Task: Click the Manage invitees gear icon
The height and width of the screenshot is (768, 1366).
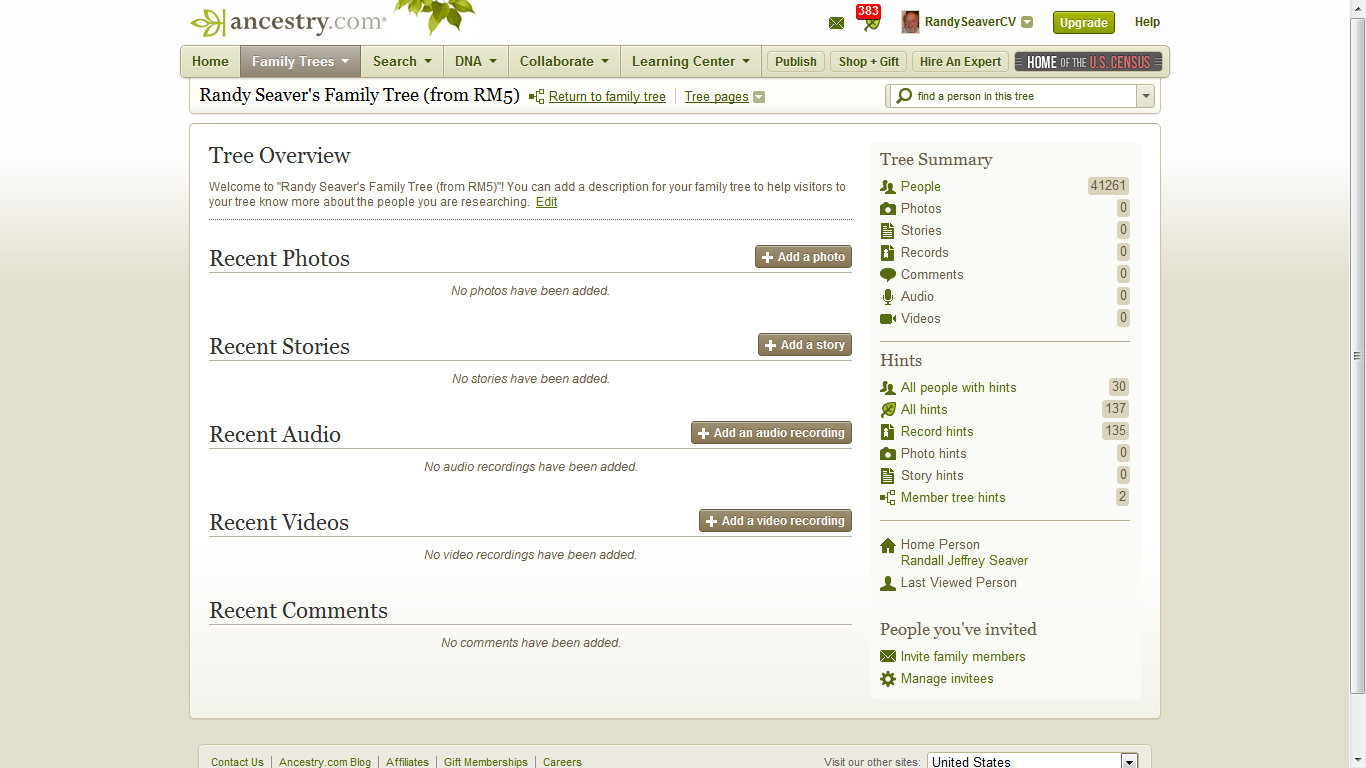Action: (888, 679)
